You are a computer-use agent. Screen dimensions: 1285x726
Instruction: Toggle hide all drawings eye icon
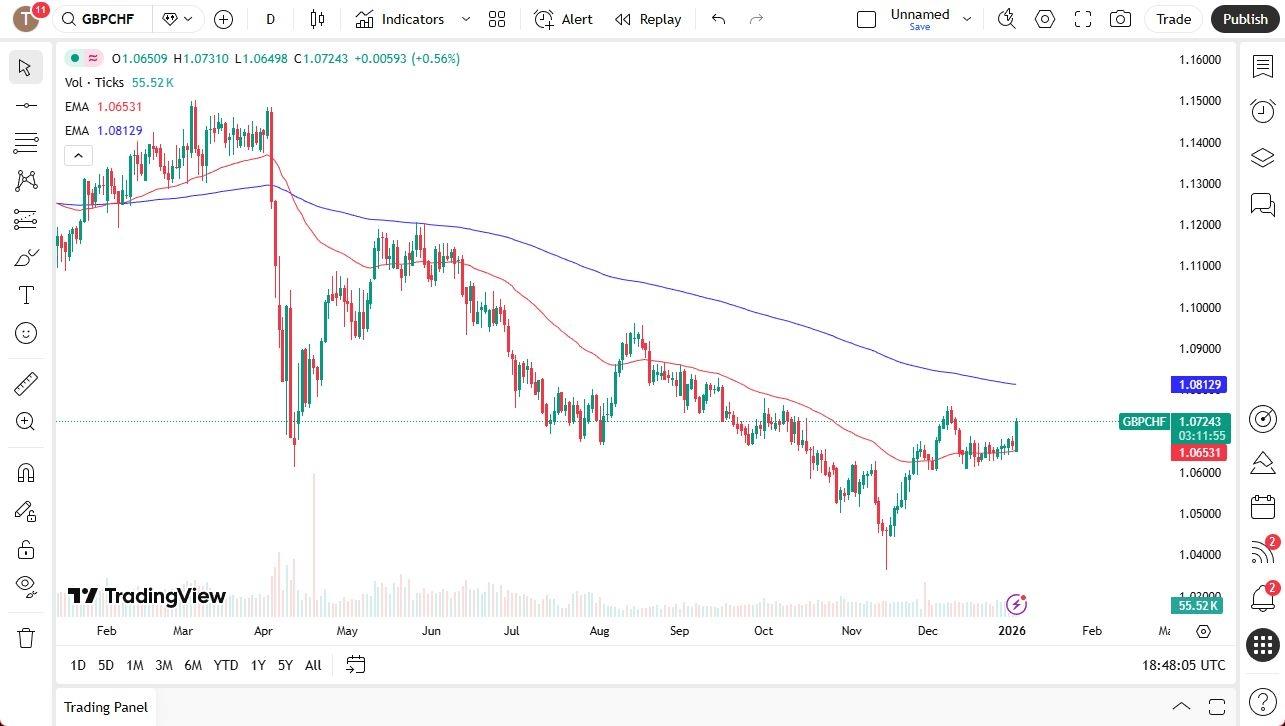click(x=26, y=586)
